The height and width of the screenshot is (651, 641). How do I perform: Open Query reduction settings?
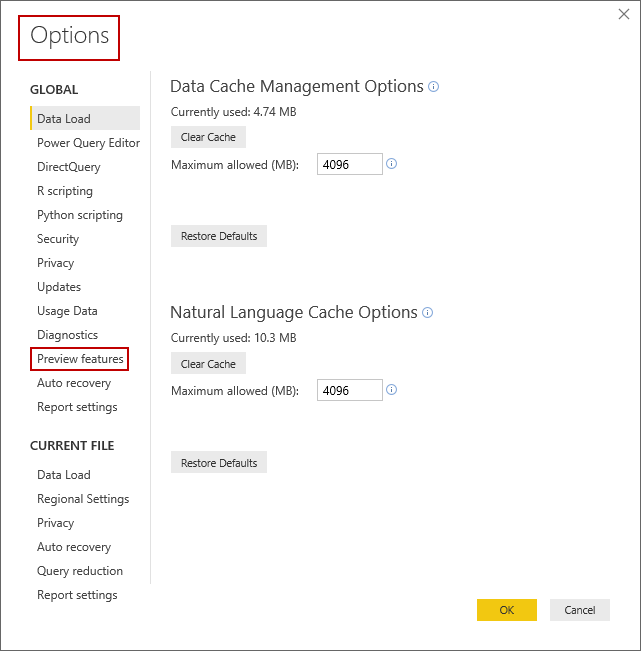[80, 571]
